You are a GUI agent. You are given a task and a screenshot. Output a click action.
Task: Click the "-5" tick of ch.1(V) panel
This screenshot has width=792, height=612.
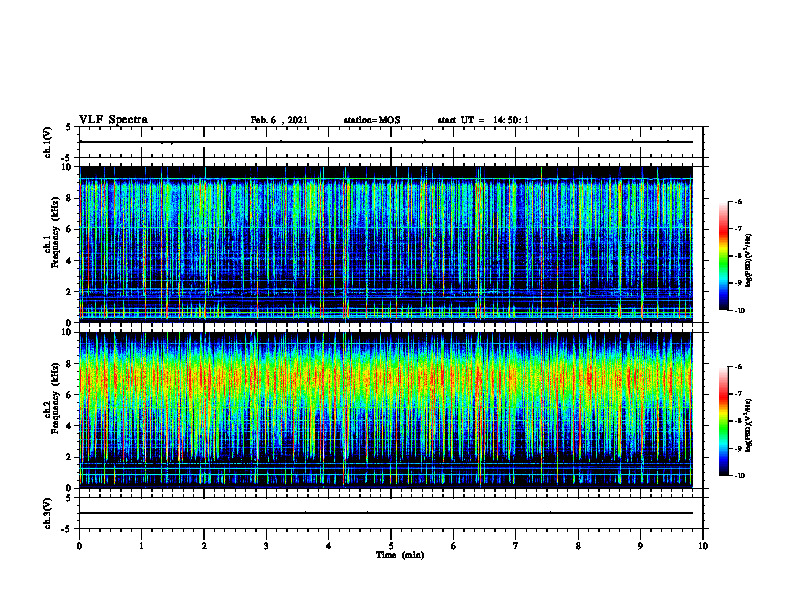[67, 157]
